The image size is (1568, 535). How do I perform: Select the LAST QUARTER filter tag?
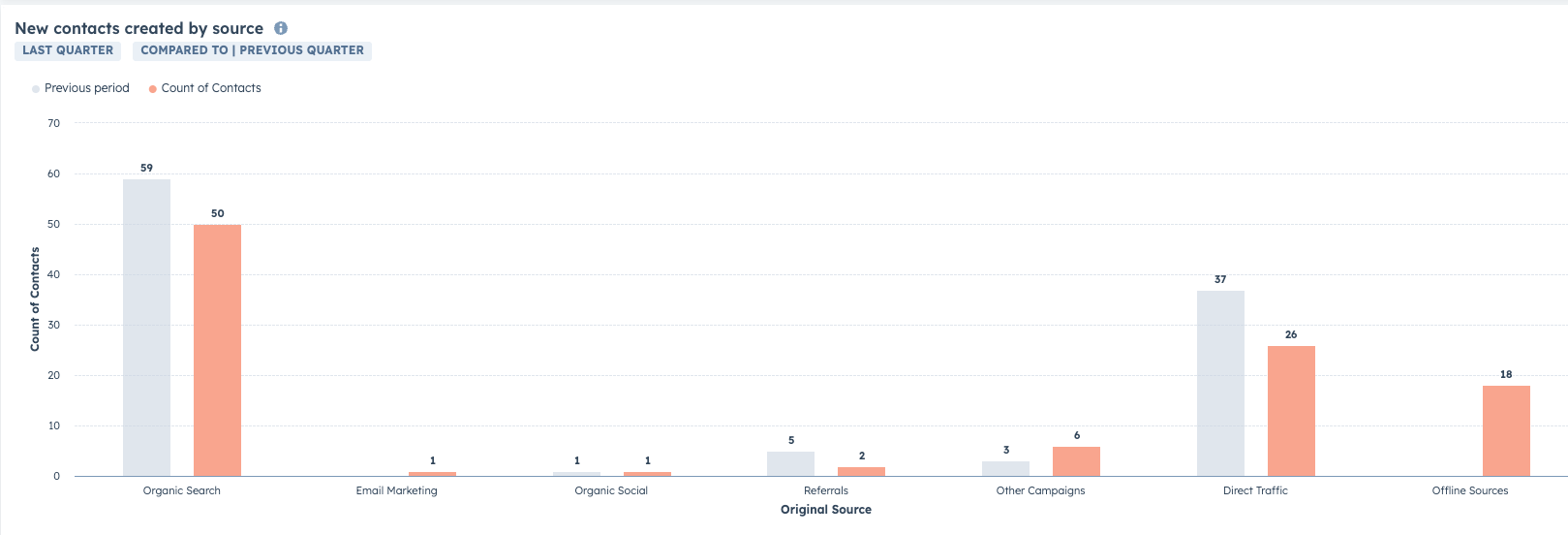68,50
